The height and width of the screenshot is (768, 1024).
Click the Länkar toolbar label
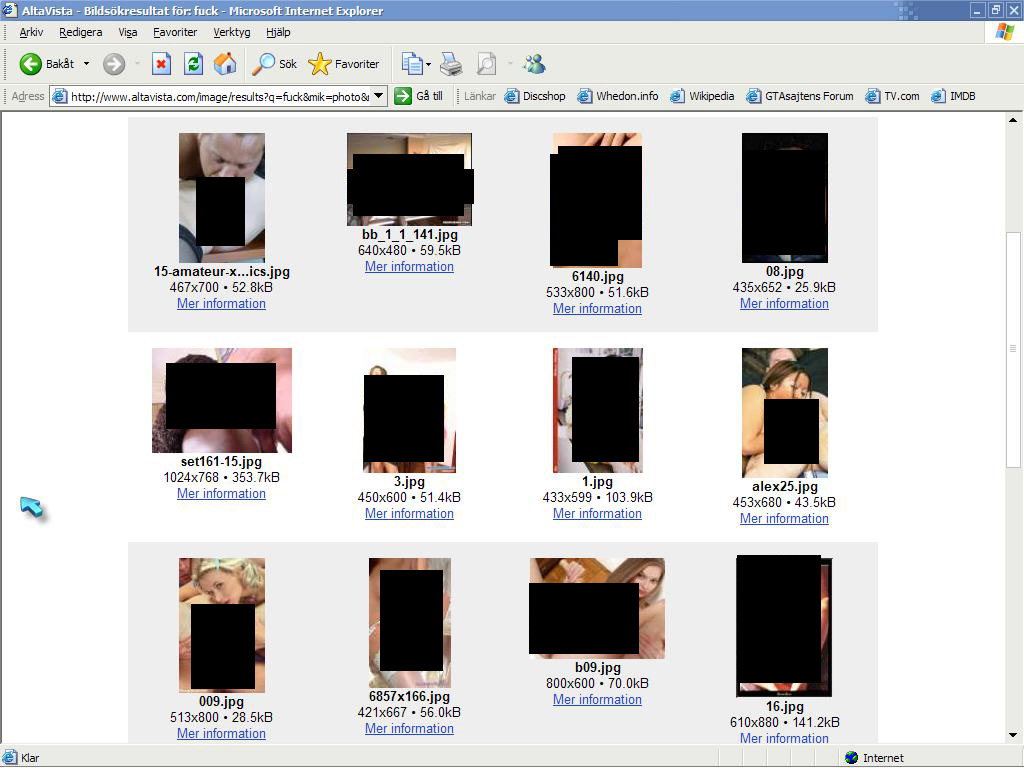[480, 96]
